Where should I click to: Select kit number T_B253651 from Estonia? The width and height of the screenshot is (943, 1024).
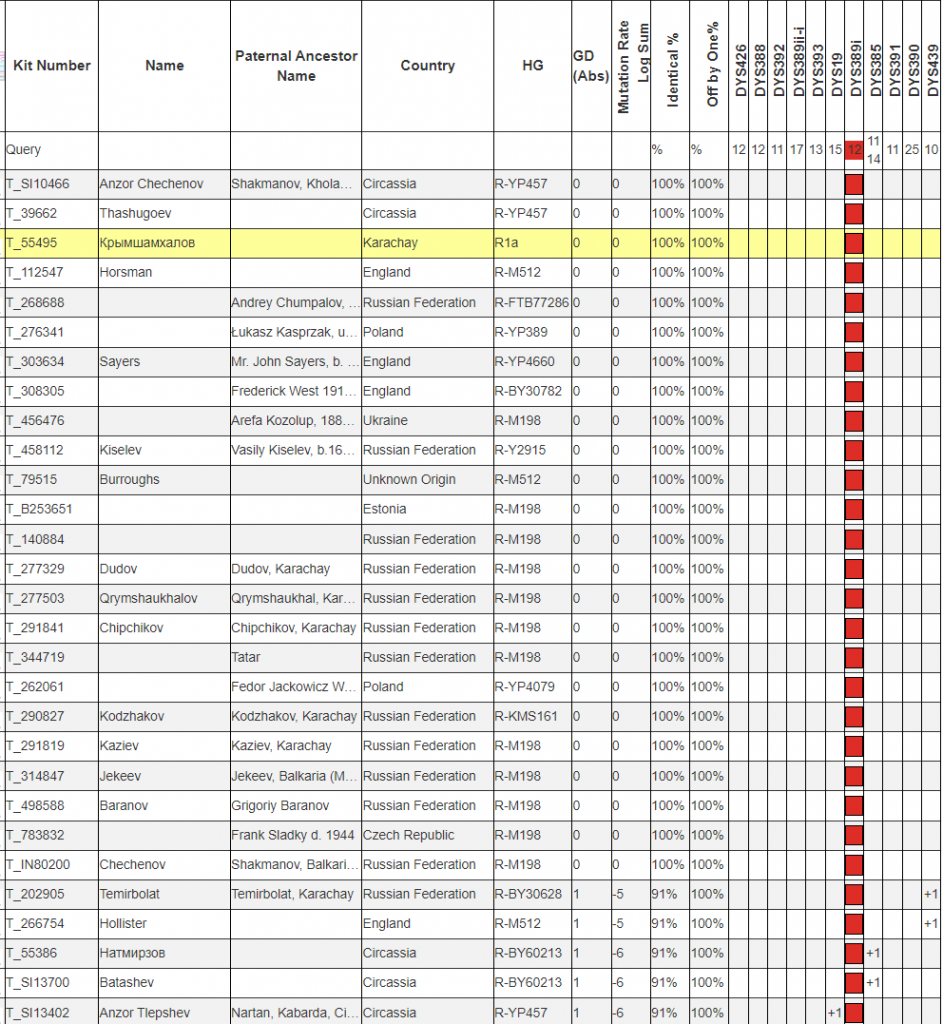pyautogui.click(x=39, y=509)
